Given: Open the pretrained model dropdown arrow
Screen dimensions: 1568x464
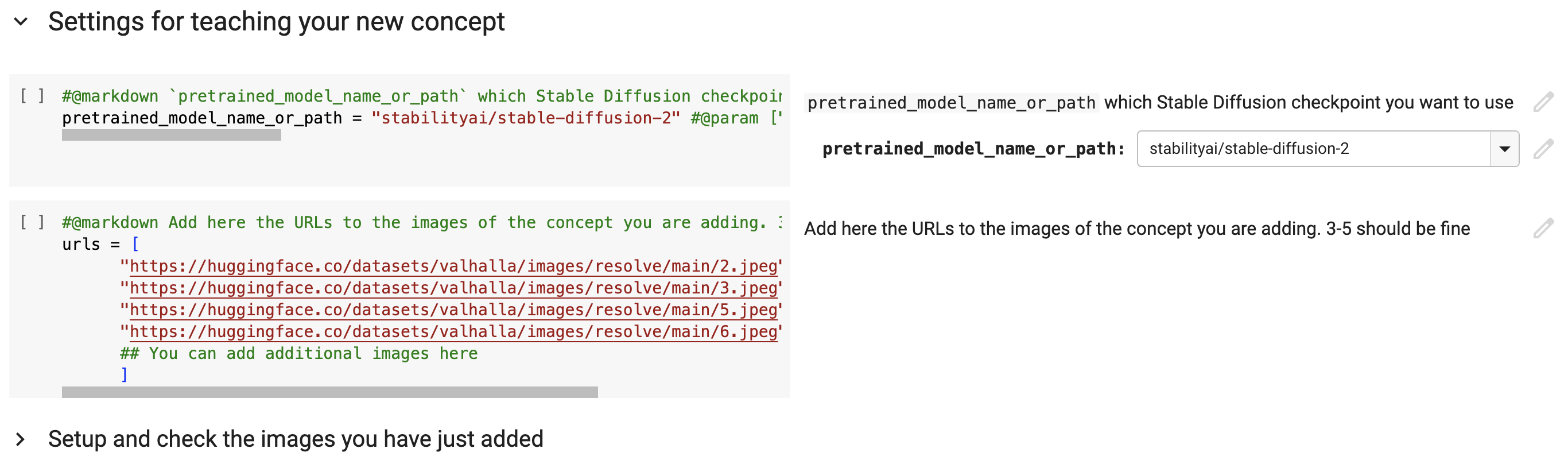Looking at the screenshot, I should coord(1504,149).
